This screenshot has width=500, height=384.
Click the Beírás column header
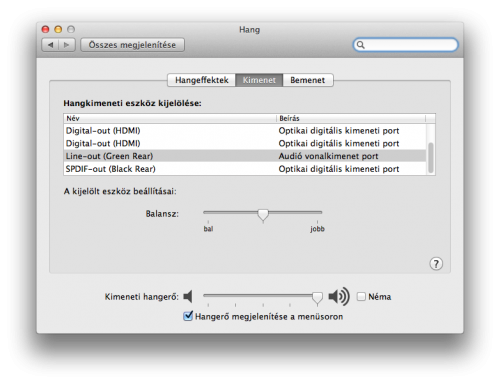point(351,118)
